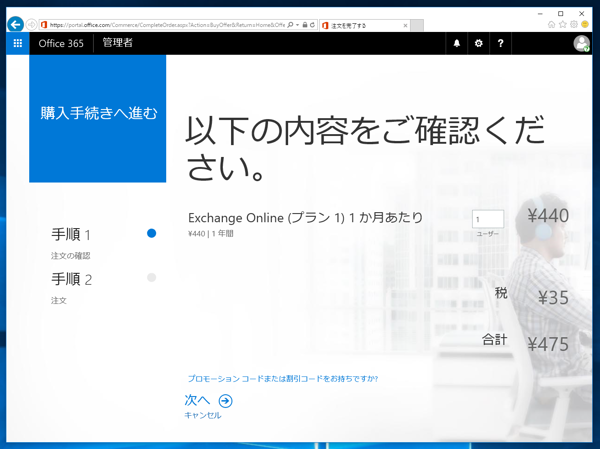Click the 合計 ¥475 total amount
600x449 pixels.
548,344
